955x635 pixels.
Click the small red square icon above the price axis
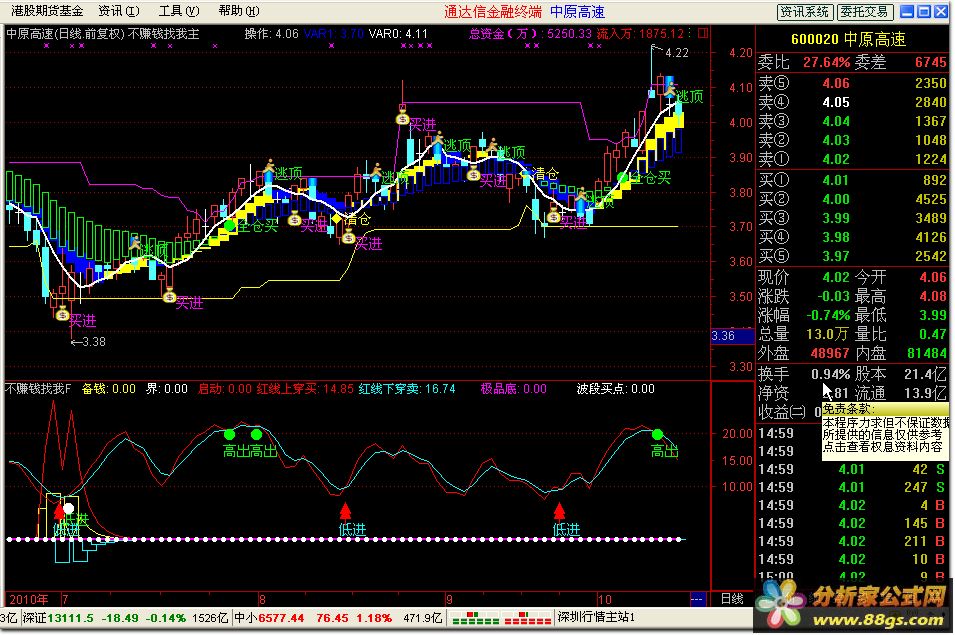click(x=703, y=33)
